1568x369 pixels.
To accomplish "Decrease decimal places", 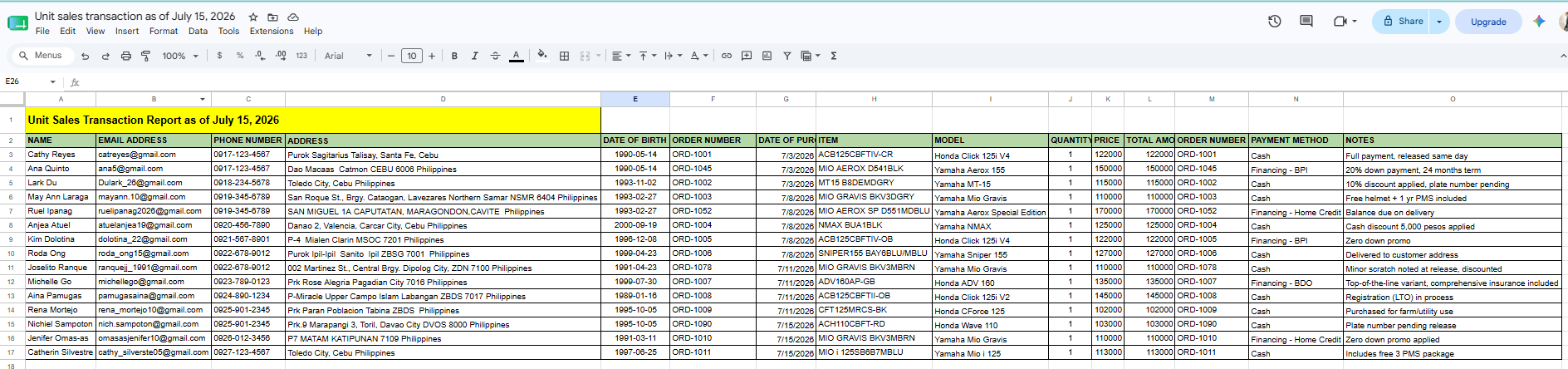I will pos(260,56).
